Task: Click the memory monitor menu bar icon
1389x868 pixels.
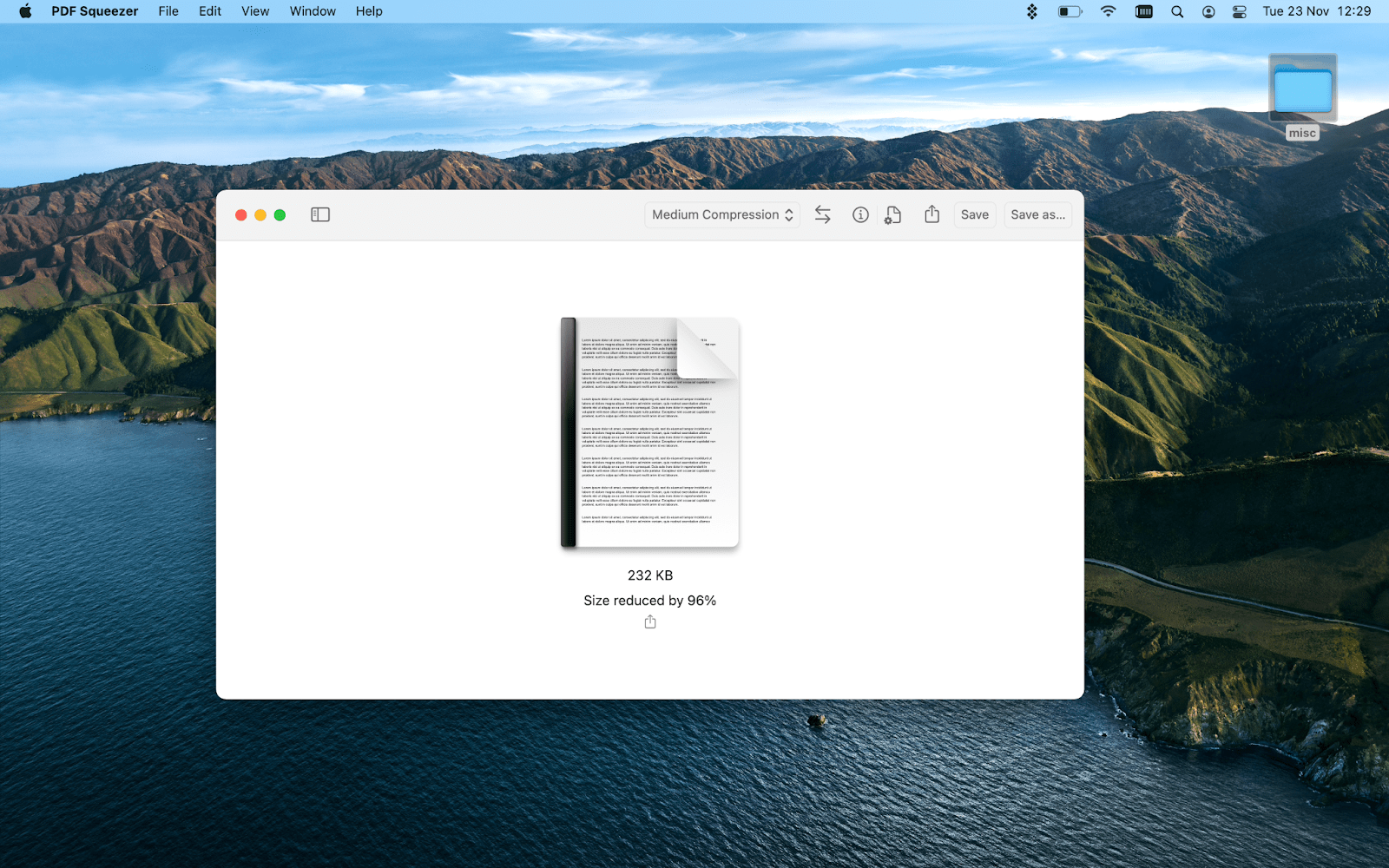Action: (1144, 11)
